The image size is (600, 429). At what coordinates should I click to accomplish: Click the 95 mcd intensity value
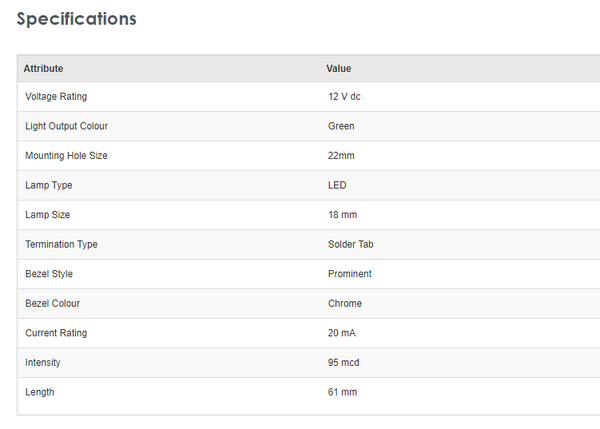[x=344, y=362]
